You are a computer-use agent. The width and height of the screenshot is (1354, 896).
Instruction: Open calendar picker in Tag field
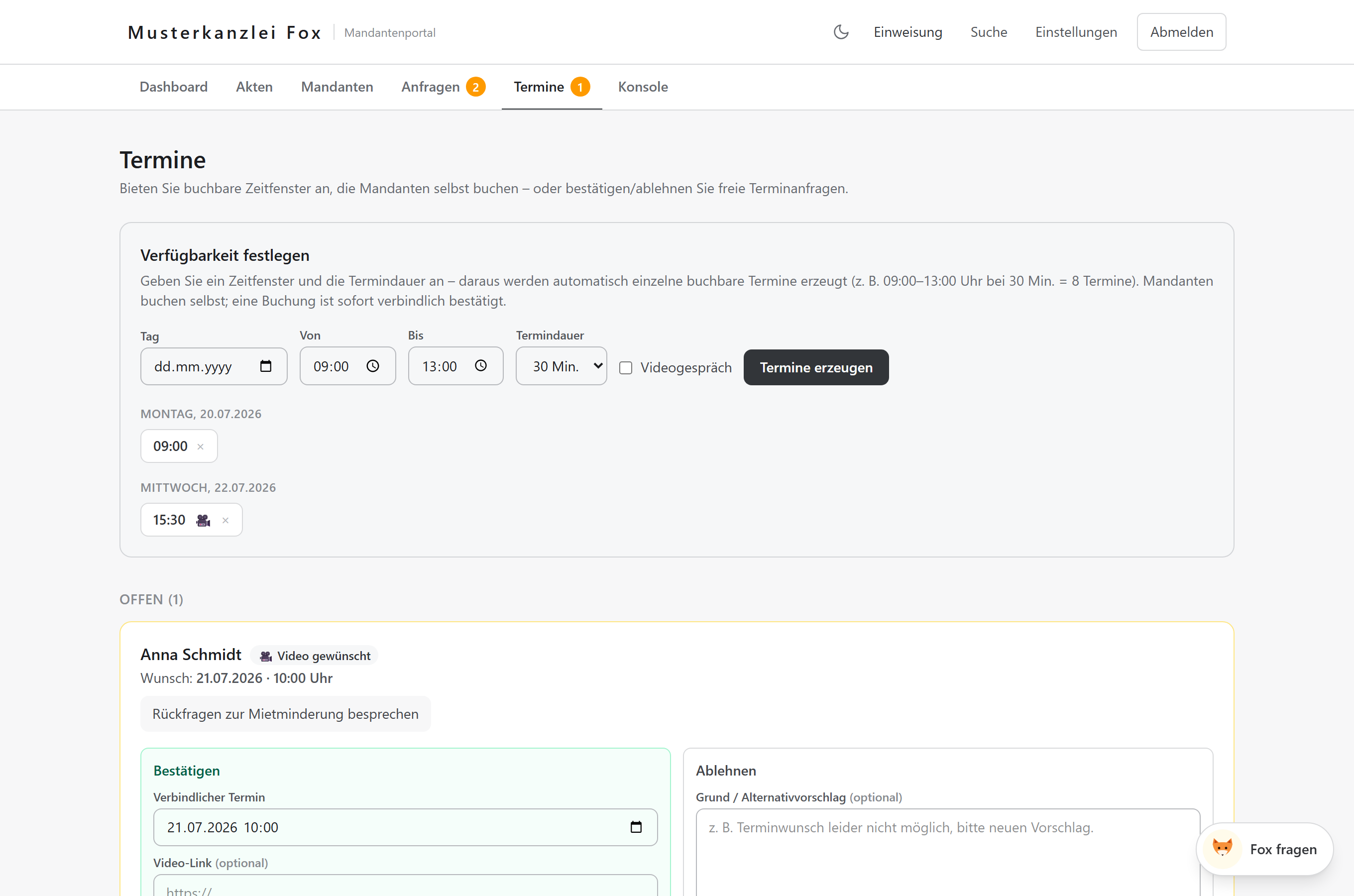tap(266, 366)
